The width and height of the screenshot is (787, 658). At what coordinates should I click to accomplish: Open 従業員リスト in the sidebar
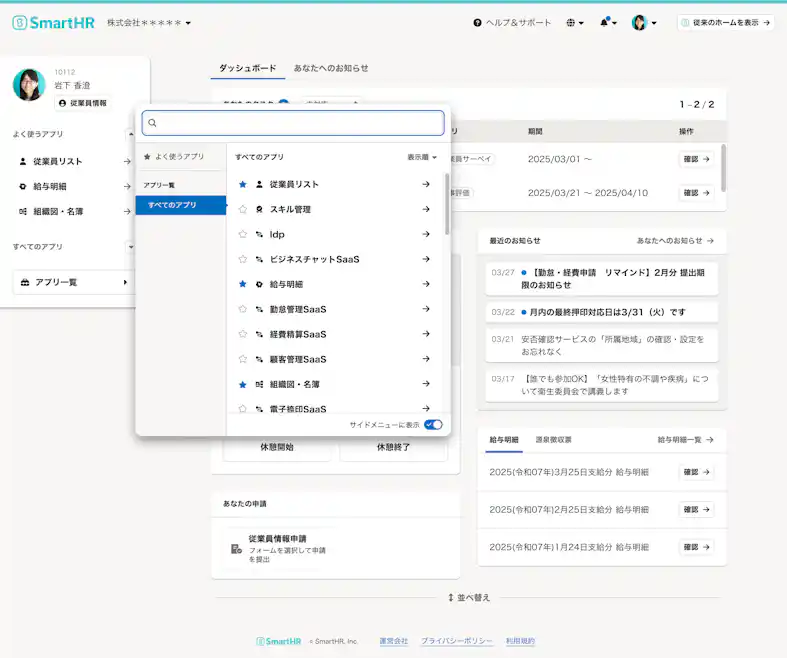74,161
